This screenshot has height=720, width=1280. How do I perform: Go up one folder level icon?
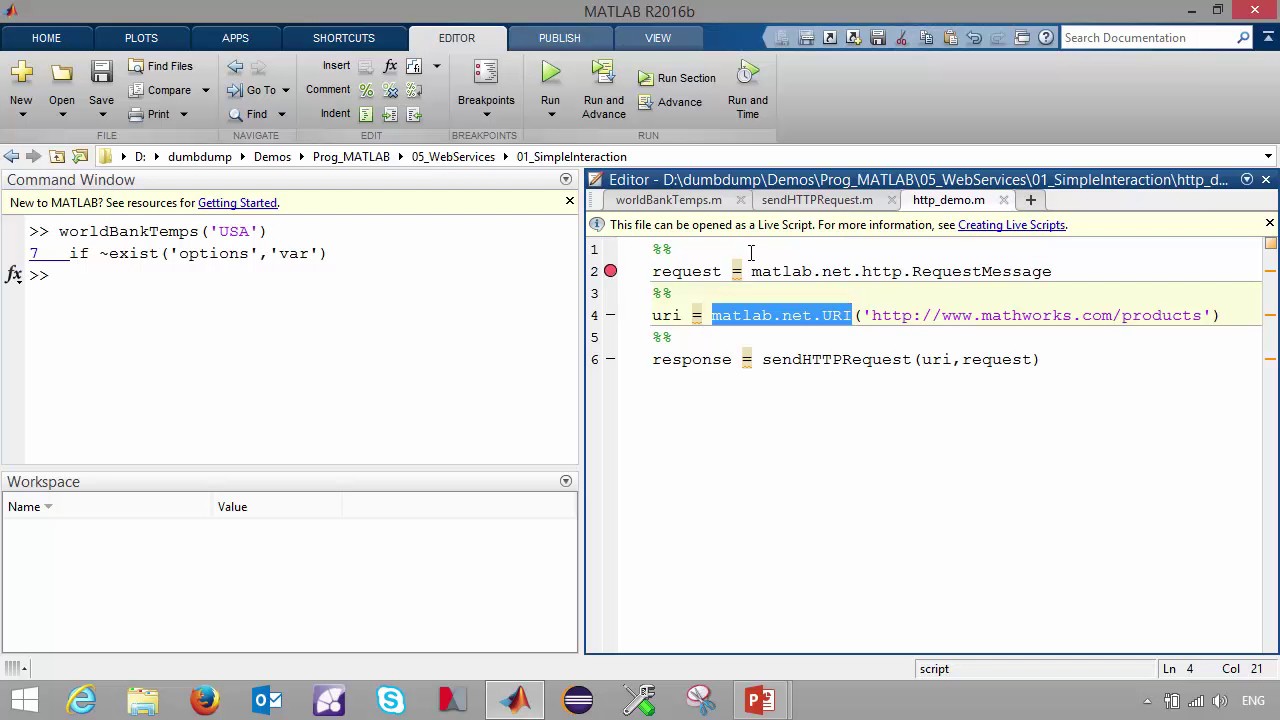(x=57, y=157)
